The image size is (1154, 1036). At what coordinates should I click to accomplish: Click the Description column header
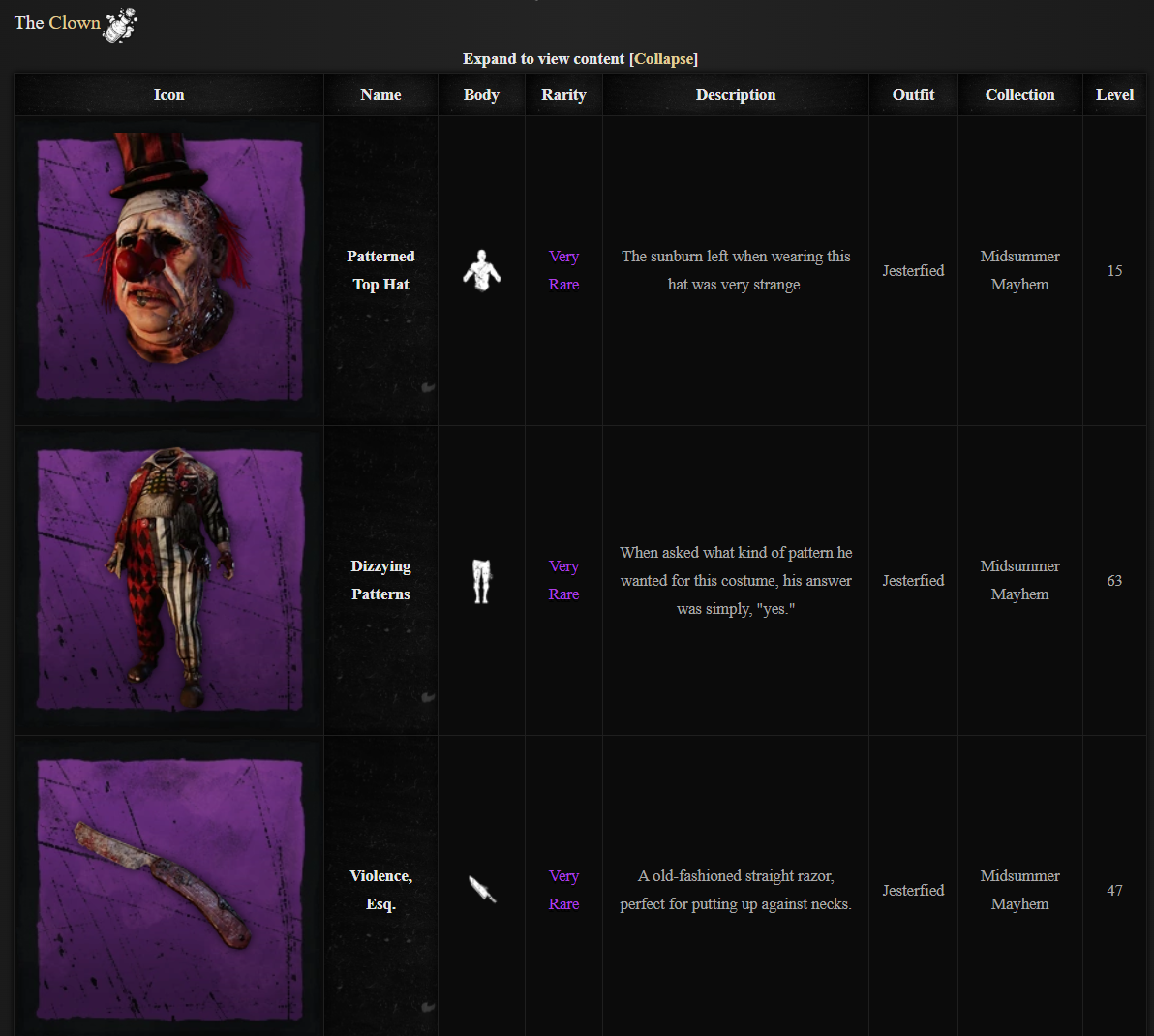[x=736, y=95]
